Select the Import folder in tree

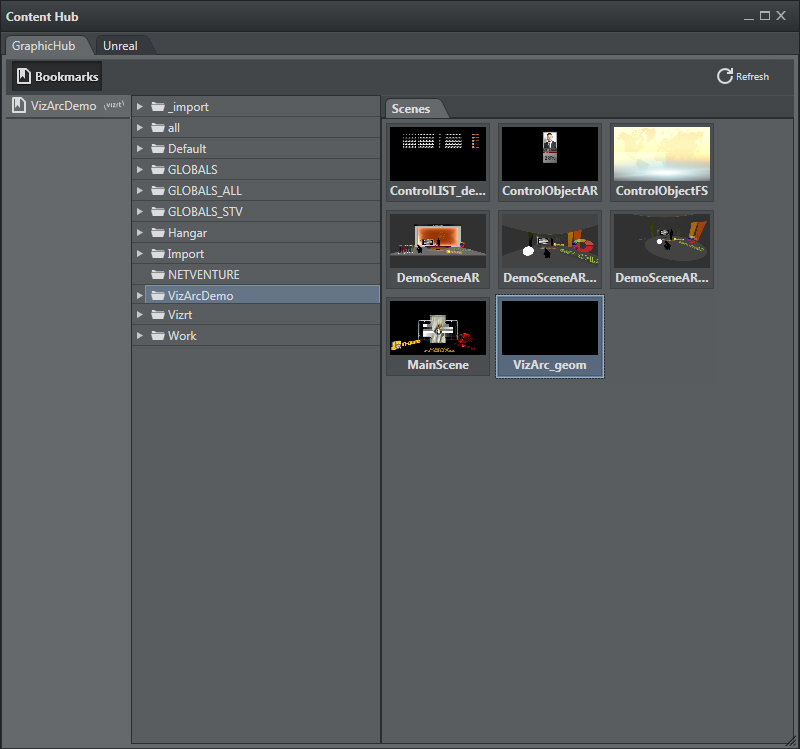point(185,254)
